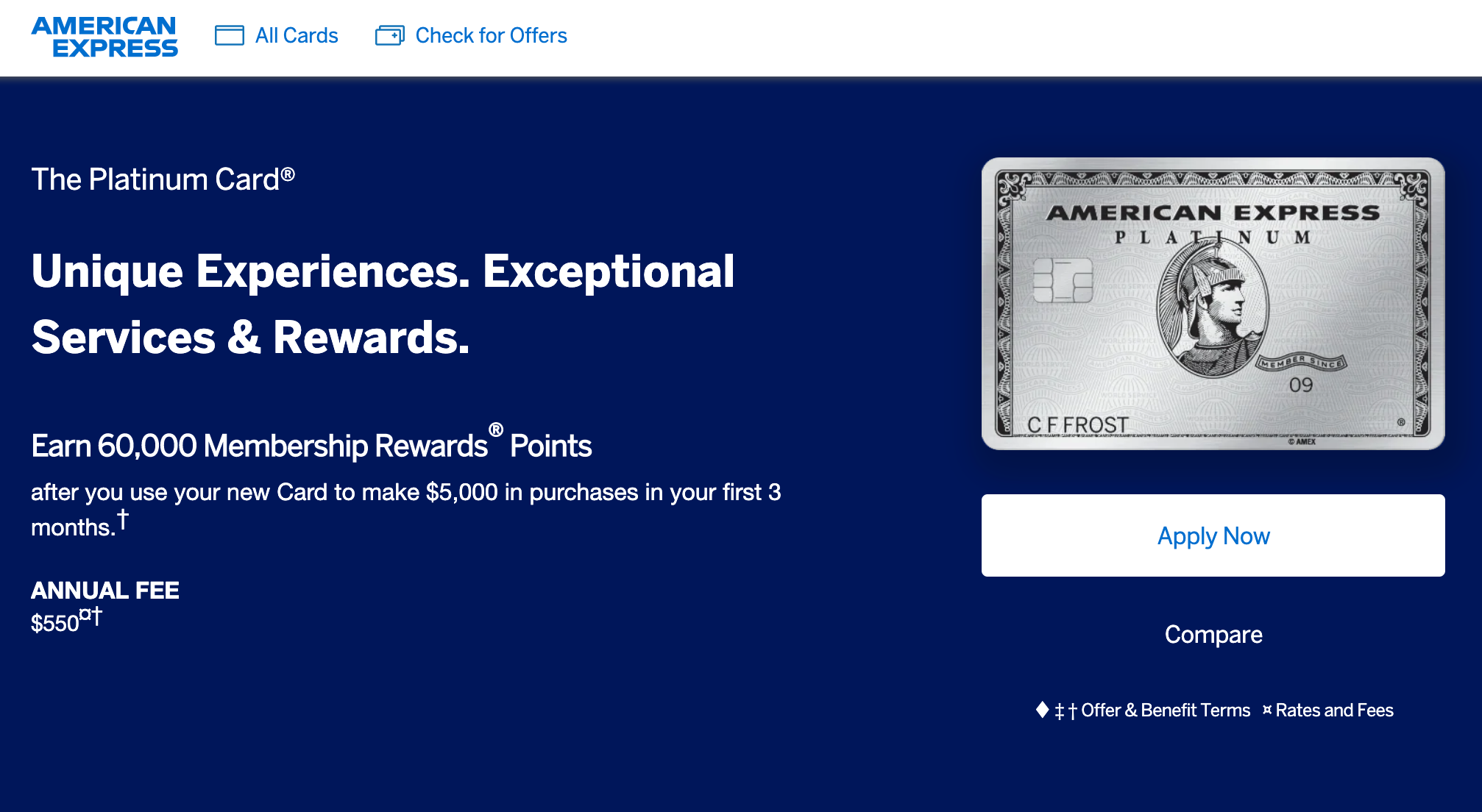The height and width of the screenshot is (812, 1482).
Task: Open Offer & Benefit Terms link
Action: pyautogui.click(x=1166, y=710)
